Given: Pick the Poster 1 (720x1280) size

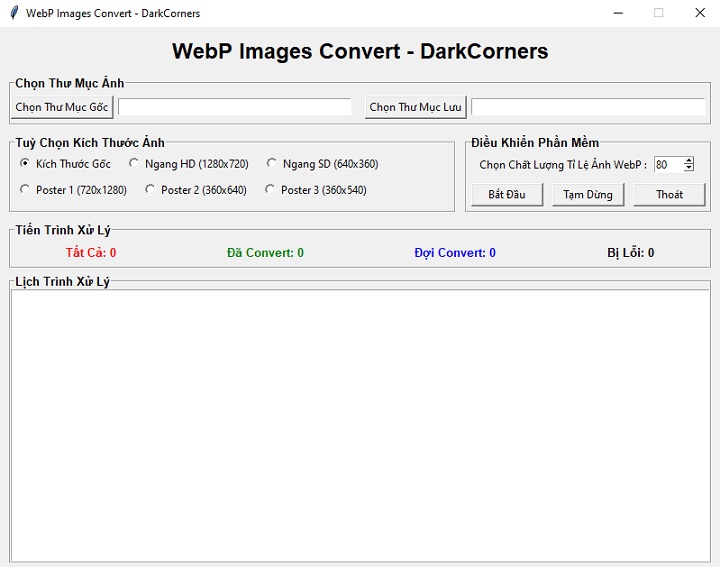Looking at the screenshot, I should (x=25, y=190).
